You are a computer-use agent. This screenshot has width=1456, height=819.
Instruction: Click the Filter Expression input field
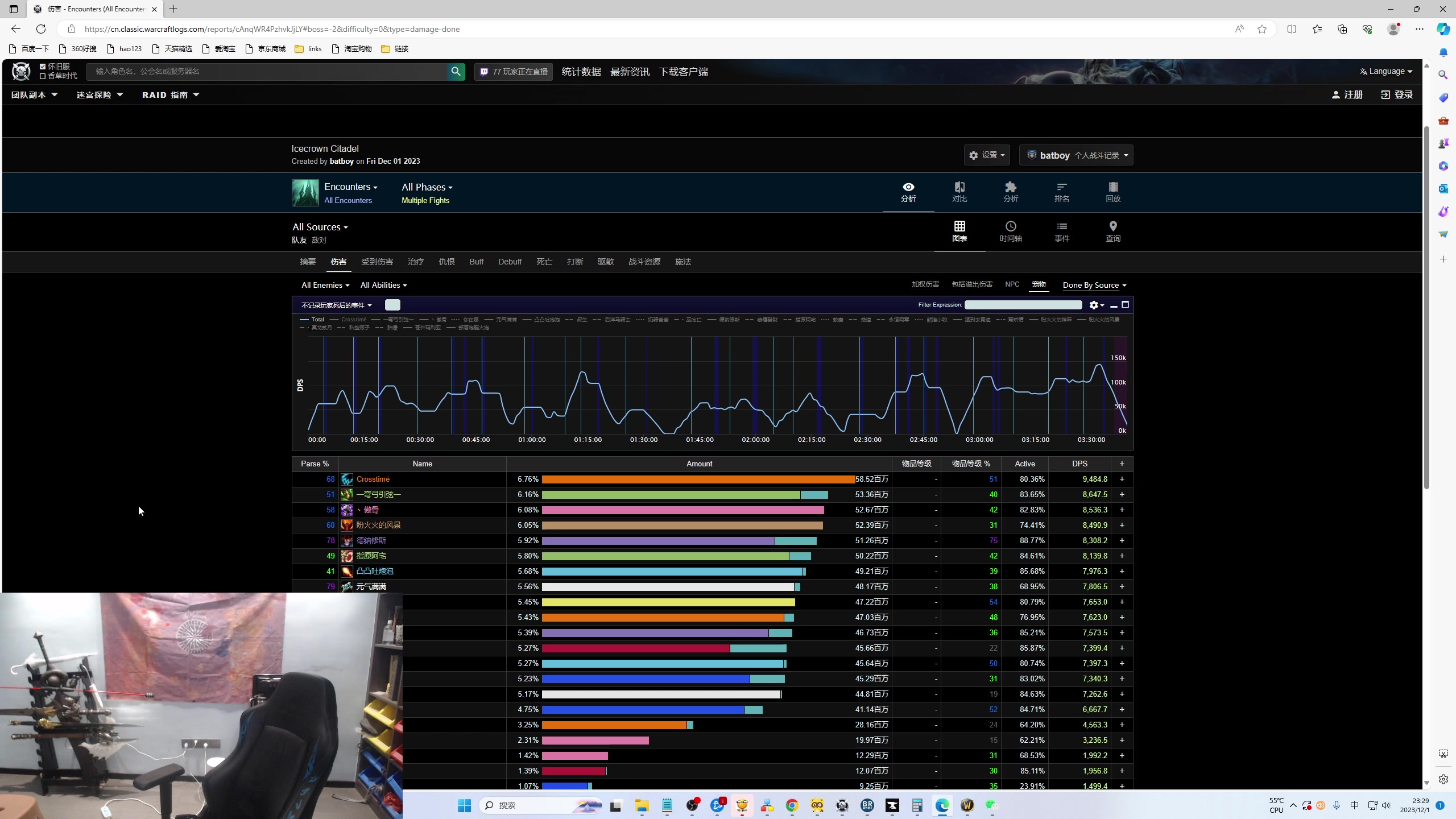1023,305
